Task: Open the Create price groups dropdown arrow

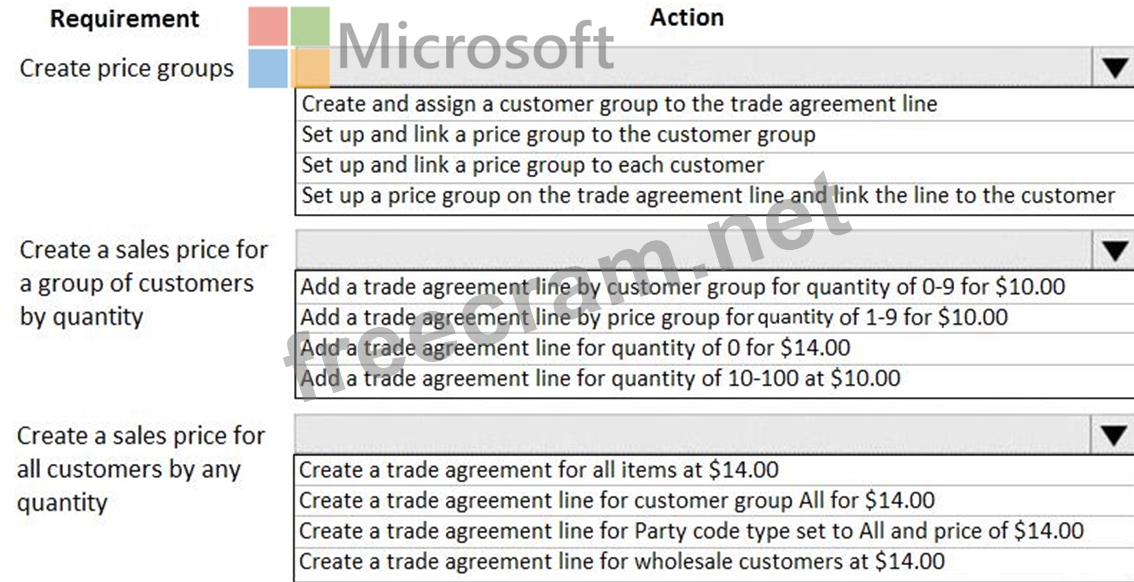Action: (x=1114, y=68)
